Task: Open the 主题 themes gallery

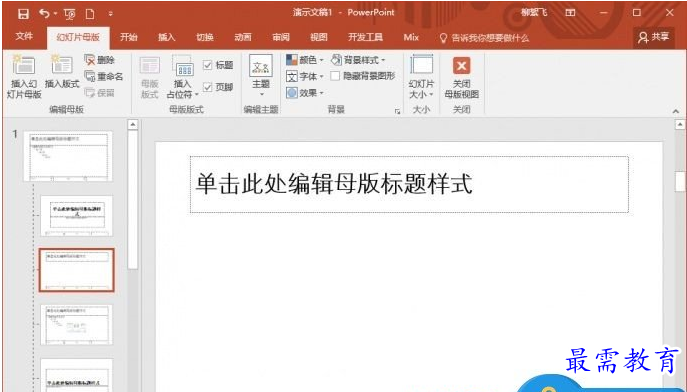Action: pyautogui.click(x=261, y=76)
